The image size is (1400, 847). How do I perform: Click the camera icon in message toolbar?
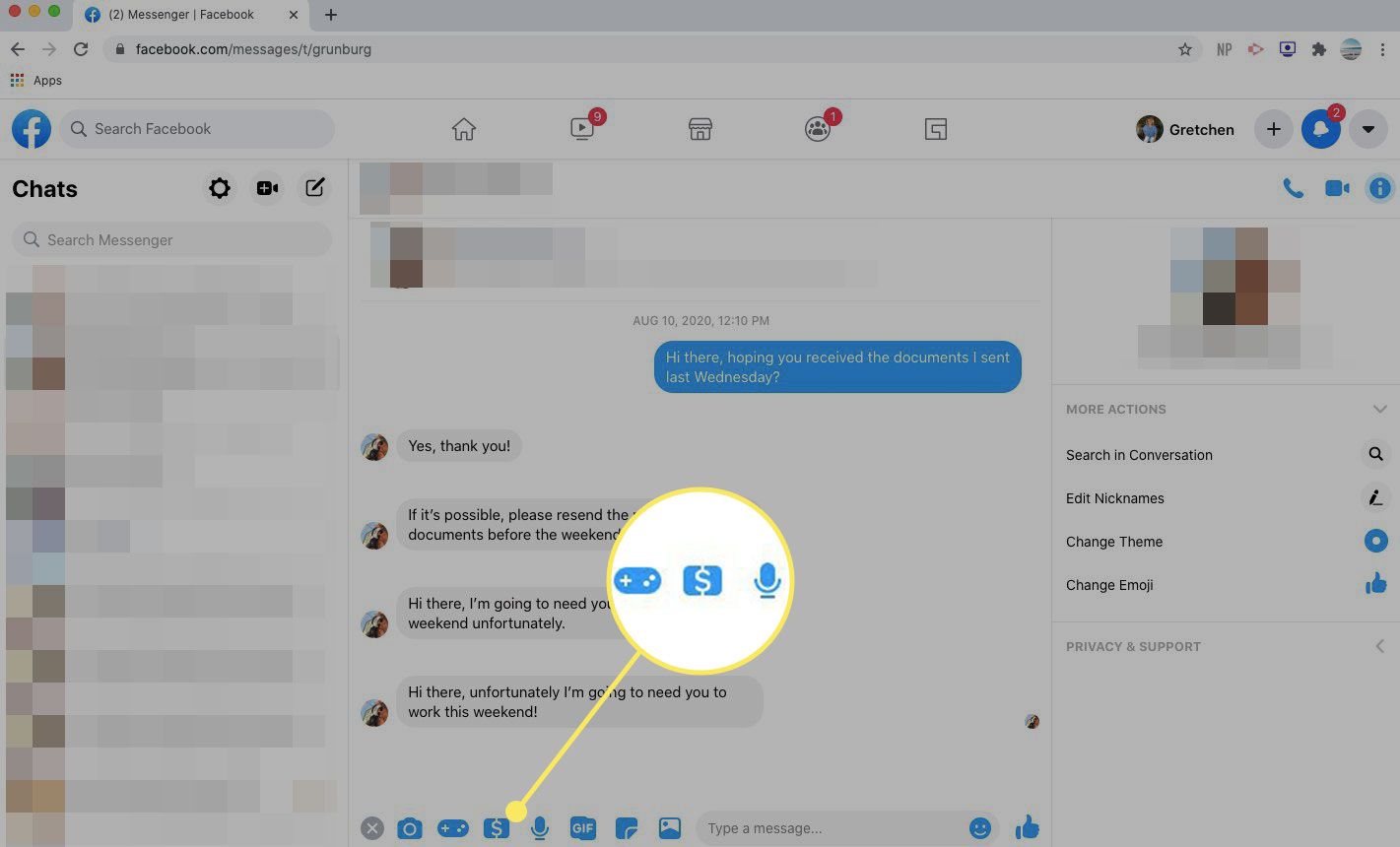click(409, 828)
